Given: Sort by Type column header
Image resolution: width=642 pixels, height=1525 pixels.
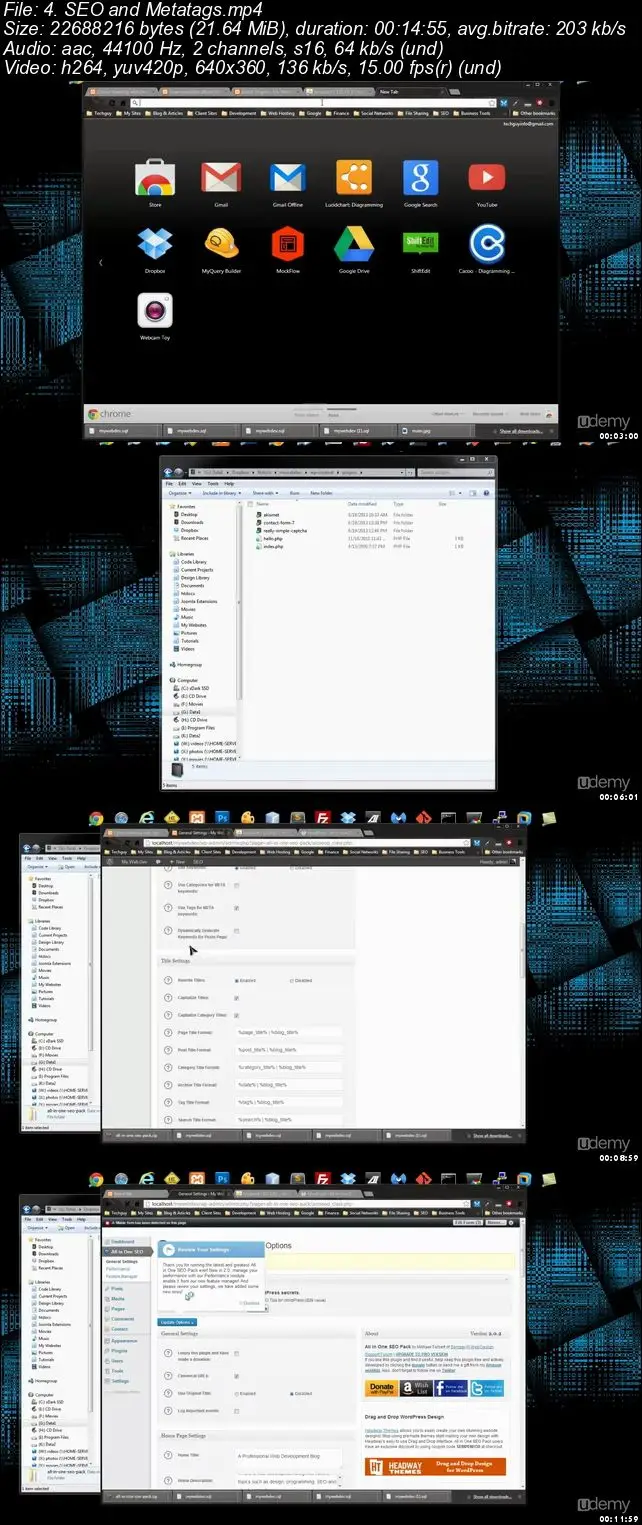Looking at the screenshot, I should tap(398, 504).
